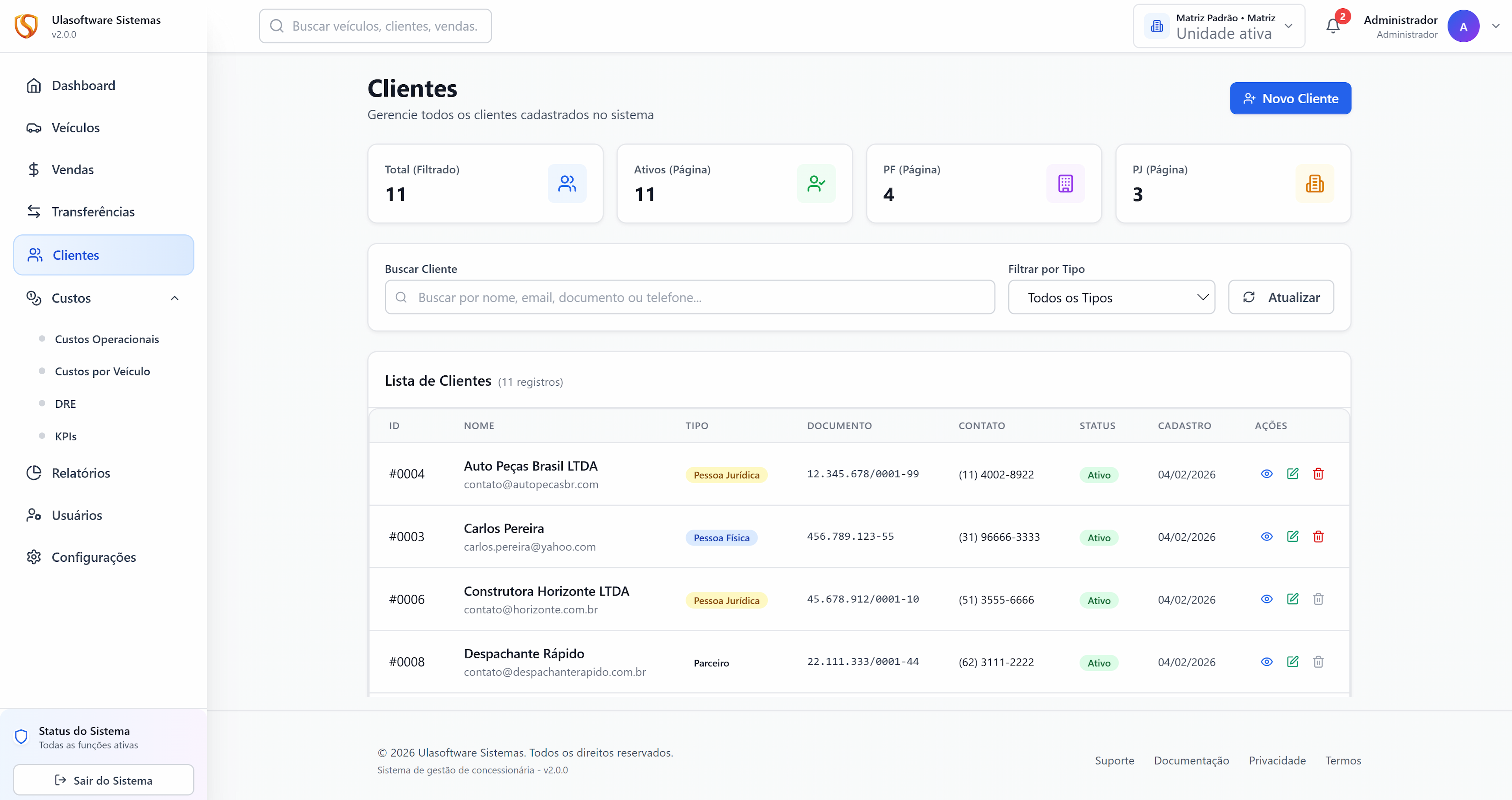Open the Todos os Tipos filter dropdown
This screenshot has height=800, width=1512.
[x=1111, y=297]
